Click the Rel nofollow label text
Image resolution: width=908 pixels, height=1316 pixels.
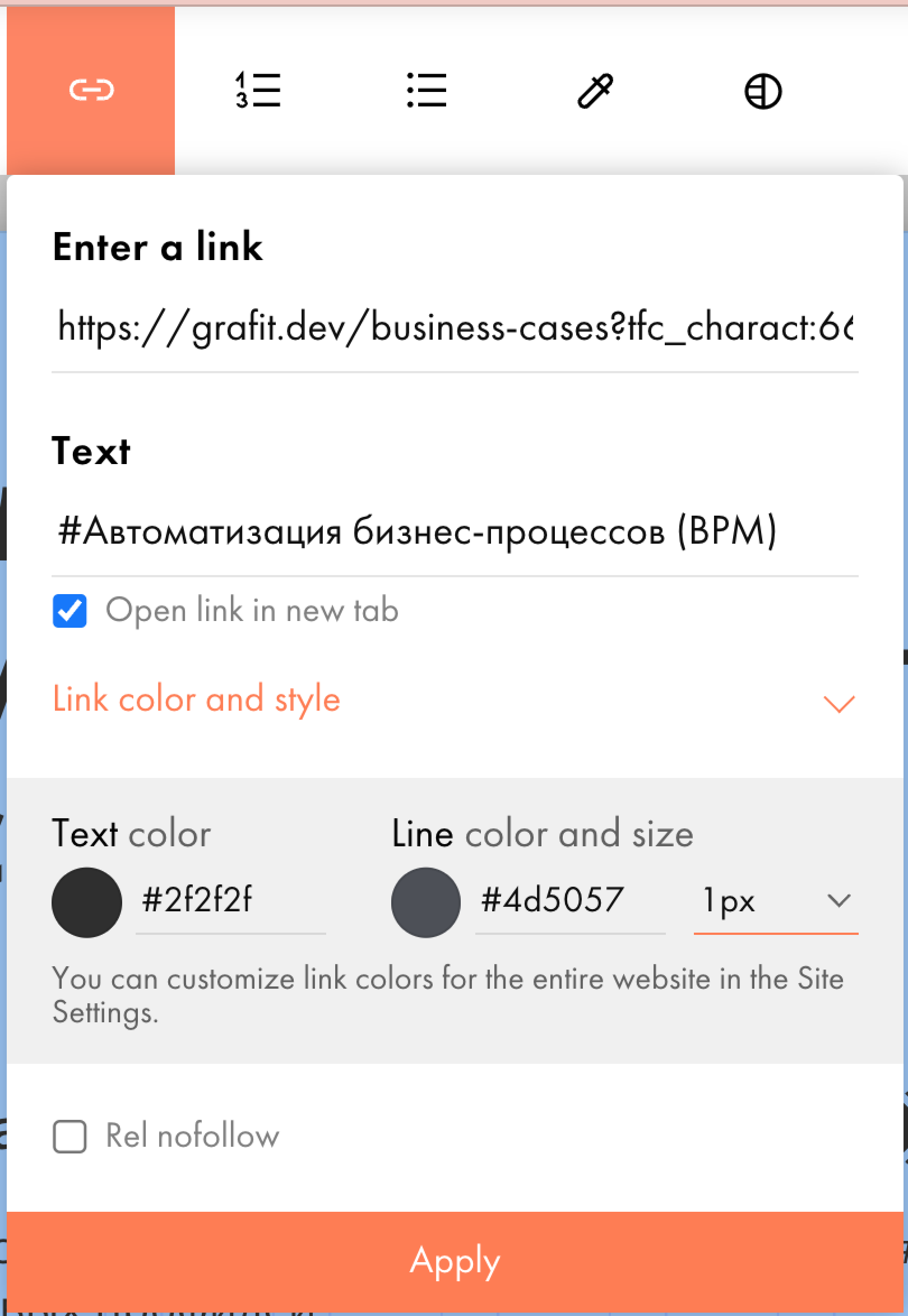192,1136
